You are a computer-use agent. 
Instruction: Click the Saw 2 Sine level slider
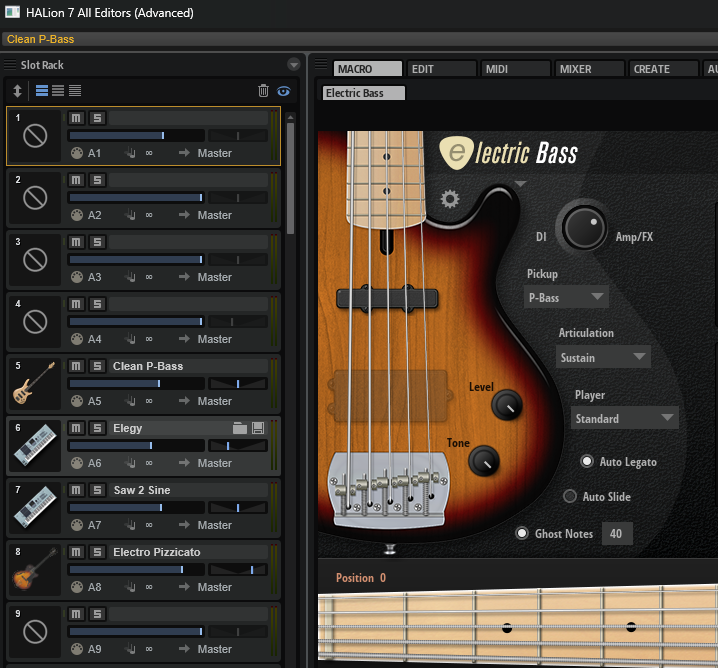click(134, 508)
